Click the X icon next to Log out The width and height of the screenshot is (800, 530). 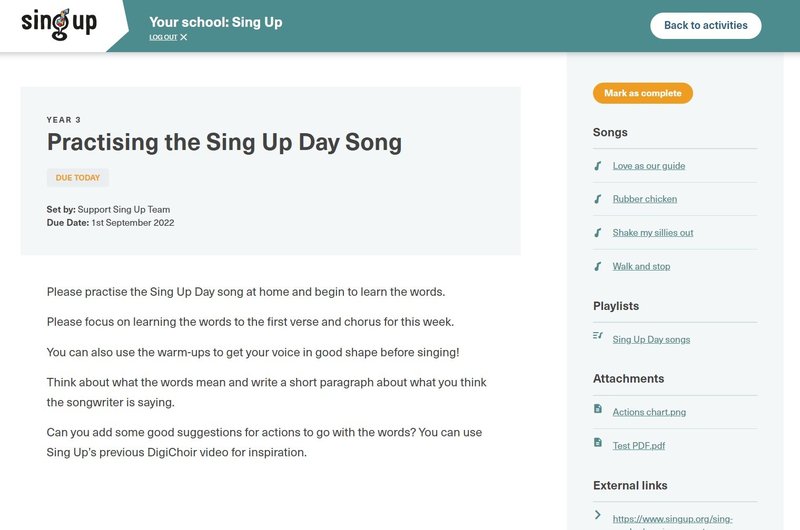pos(184,37)
